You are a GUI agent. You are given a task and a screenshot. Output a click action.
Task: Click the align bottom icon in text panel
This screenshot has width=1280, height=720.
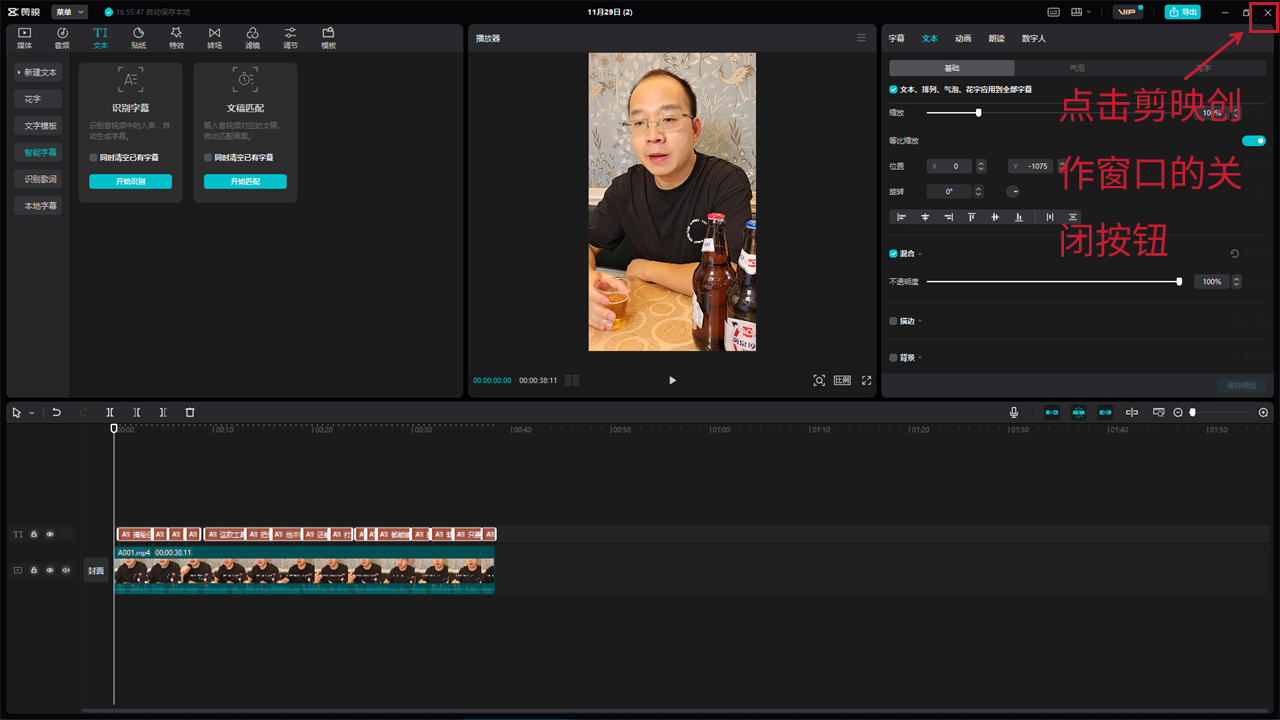coord(1019,217)
